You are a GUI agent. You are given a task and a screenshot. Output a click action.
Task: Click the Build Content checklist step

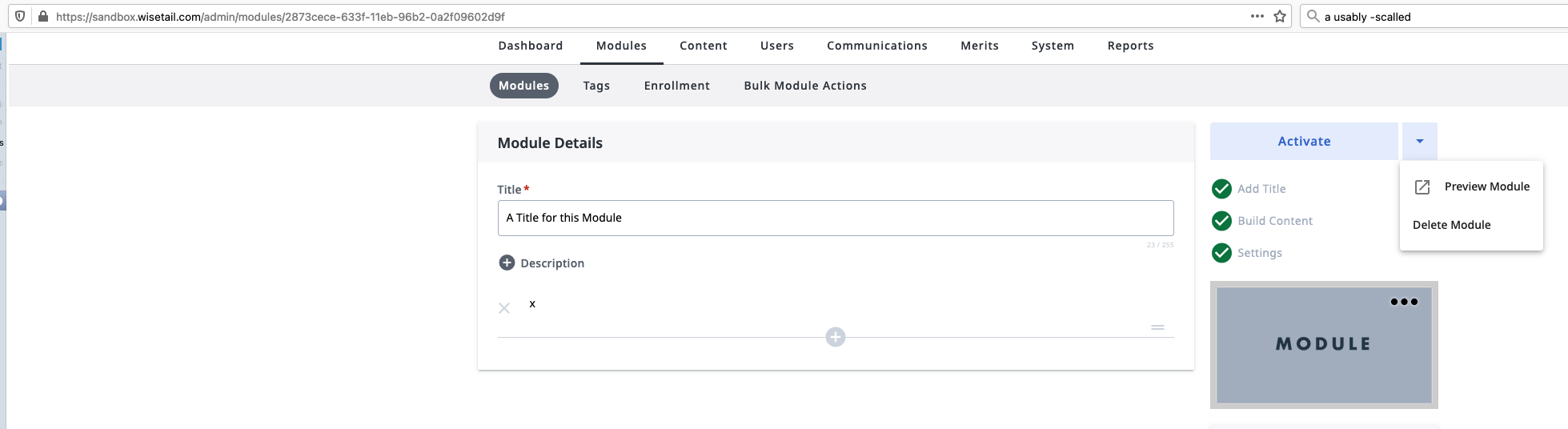coord(1275,221)
